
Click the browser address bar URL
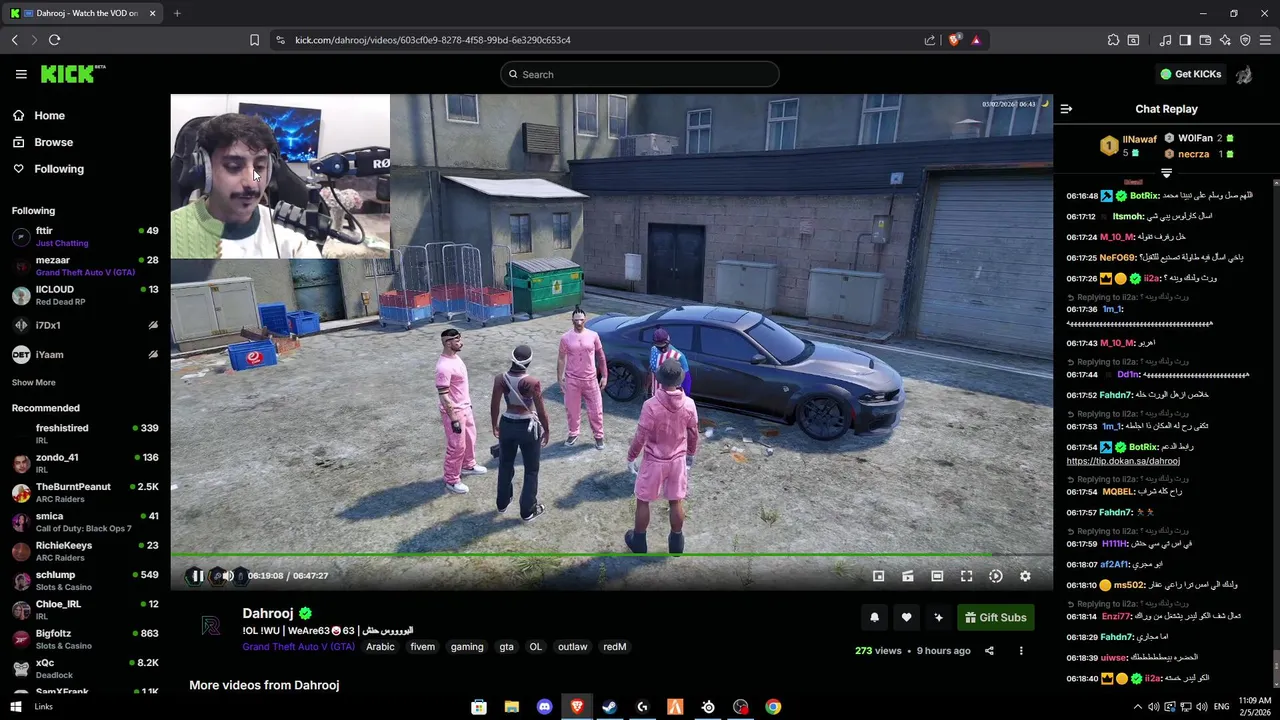pos(433,40)
